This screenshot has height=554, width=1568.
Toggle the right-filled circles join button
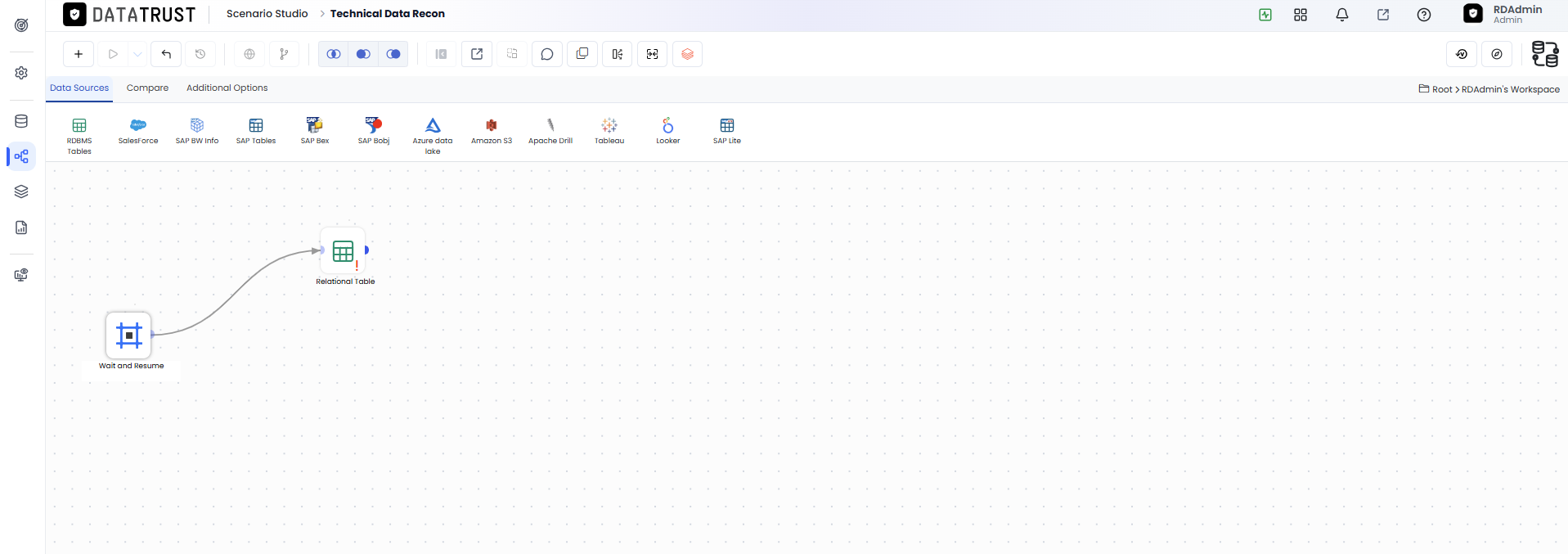point(393,54)
